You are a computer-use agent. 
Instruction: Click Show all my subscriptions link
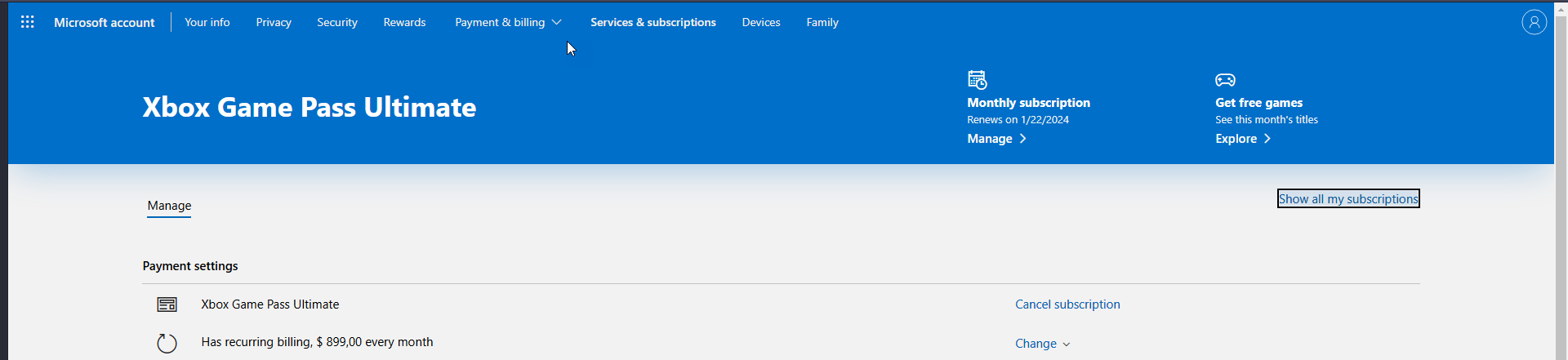(x=1348, y=198)
